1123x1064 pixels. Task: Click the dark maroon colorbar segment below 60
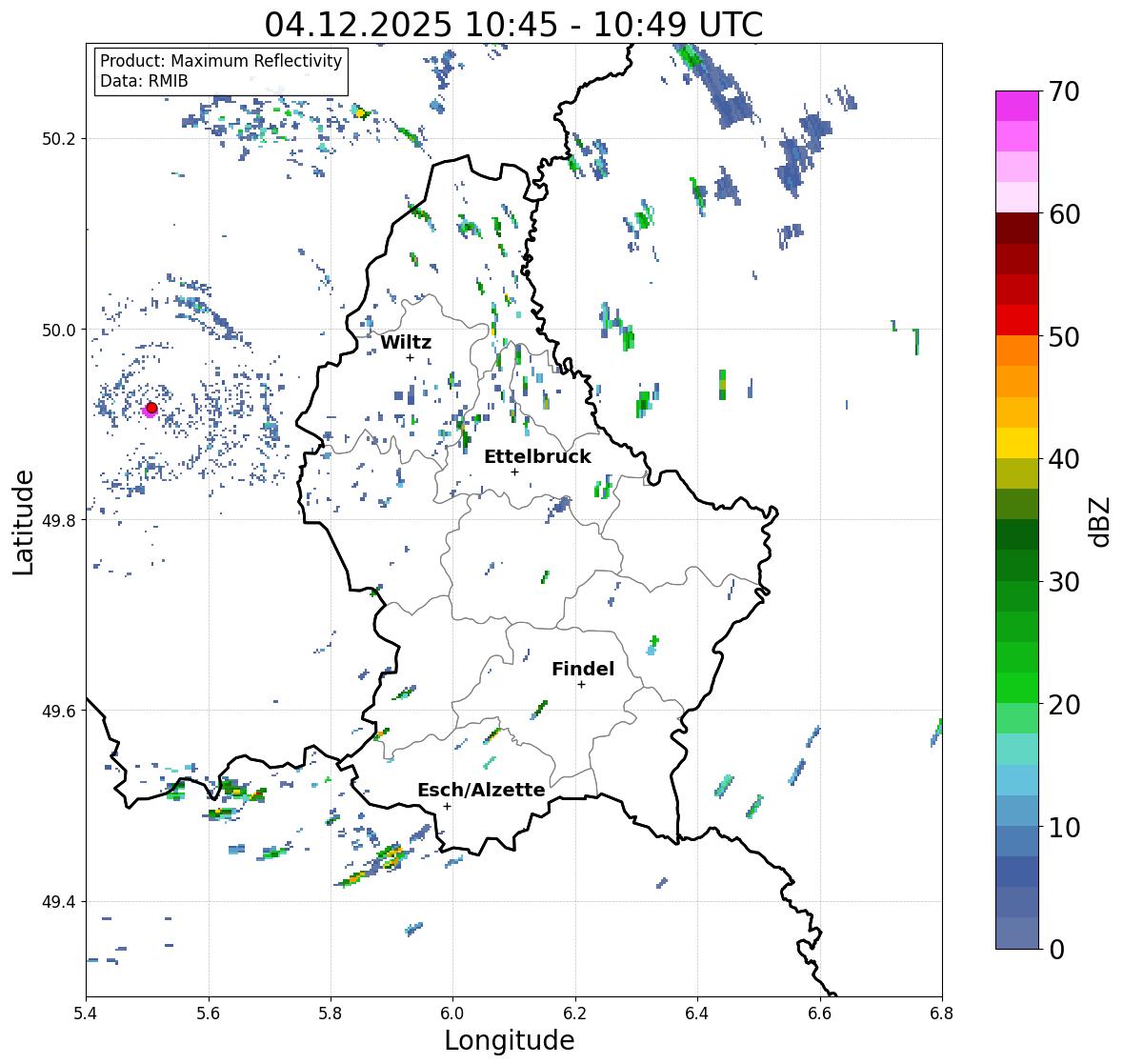tap(1017, 228)
